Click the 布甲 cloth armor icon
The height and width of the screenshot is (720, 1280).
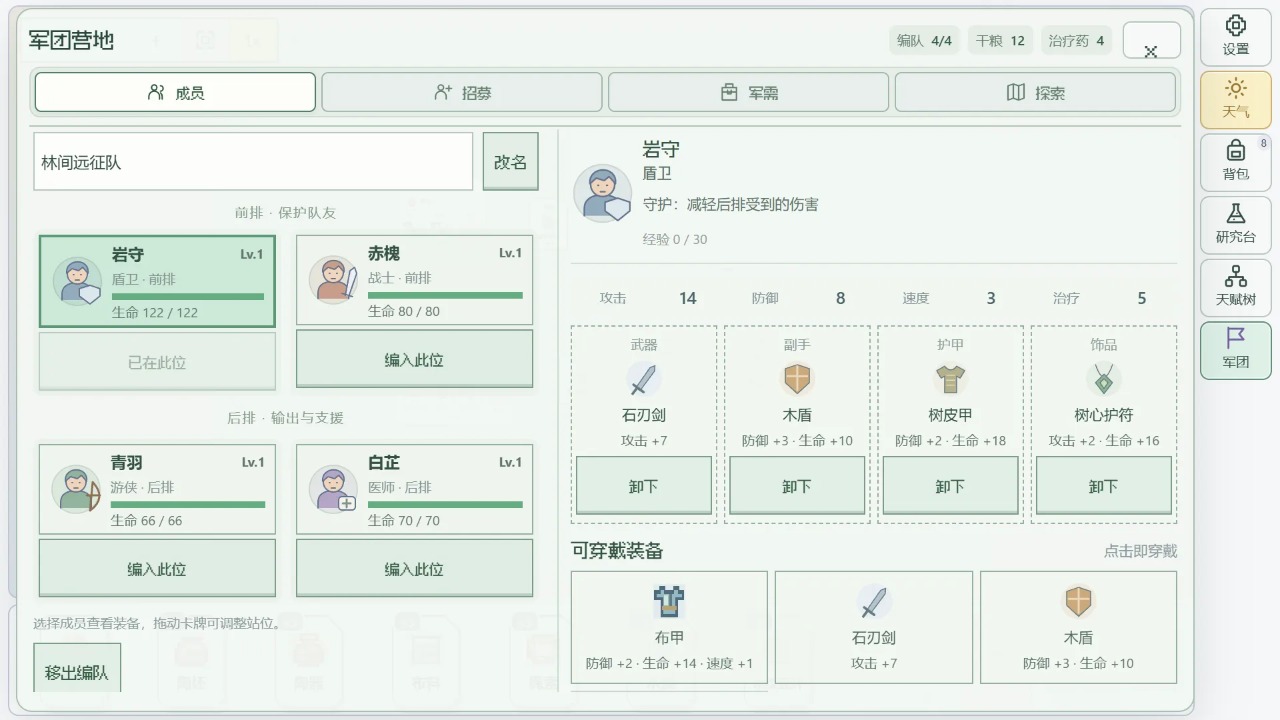[x=669, y=602]
